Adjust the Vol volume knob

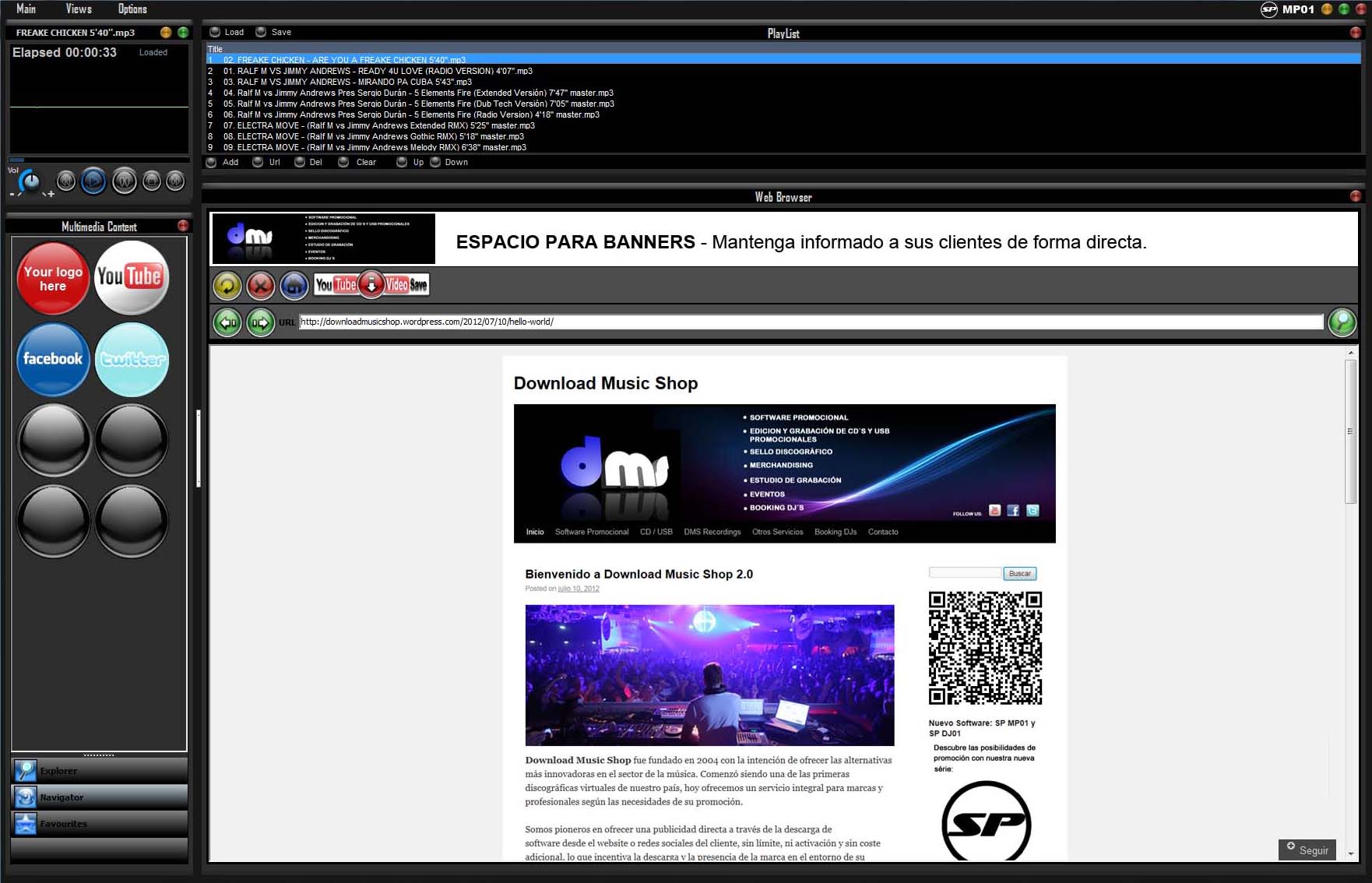(x=30, y=182)
